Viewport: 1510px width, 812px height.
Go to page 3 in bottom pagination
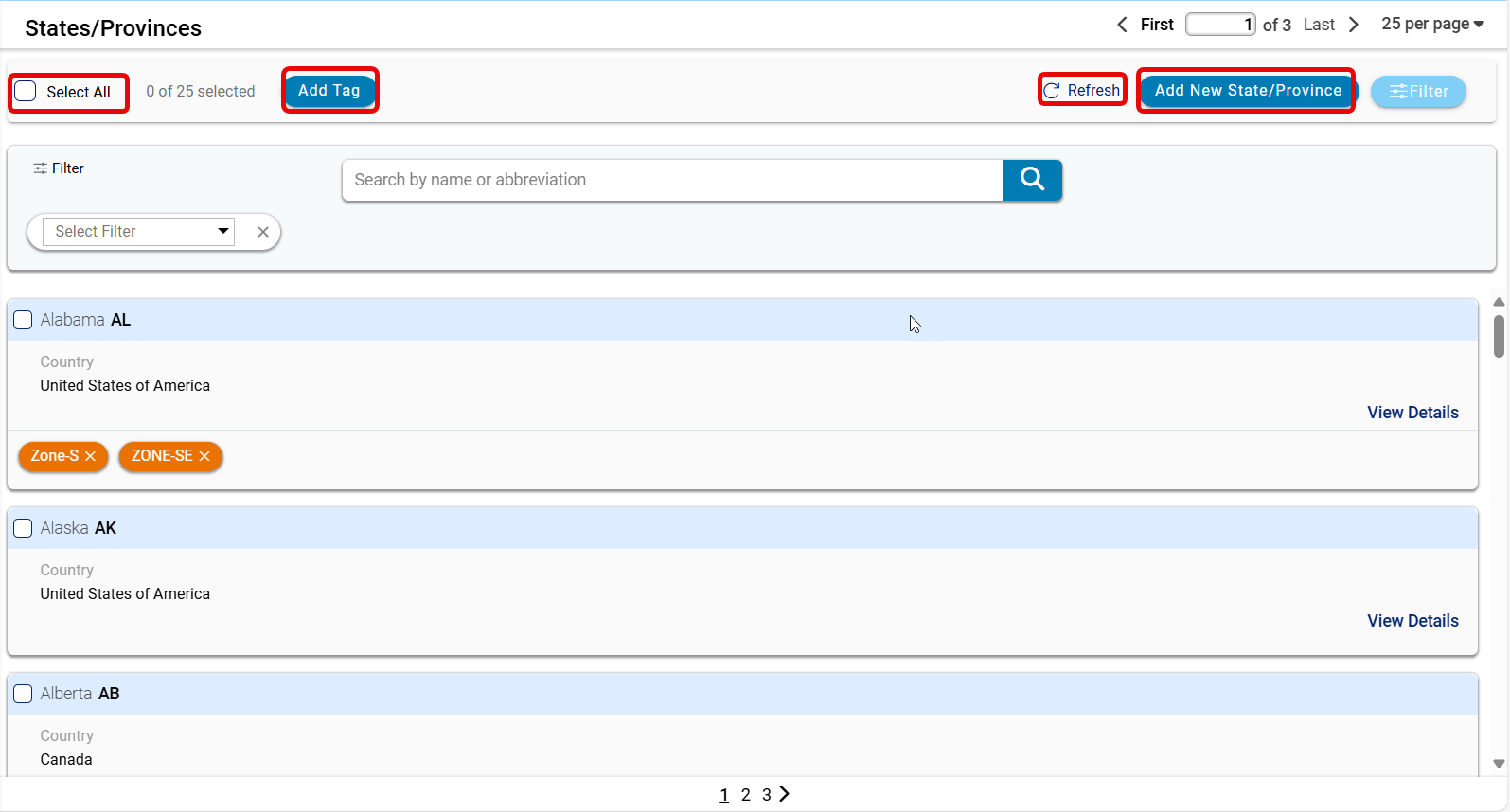point(766,795)
